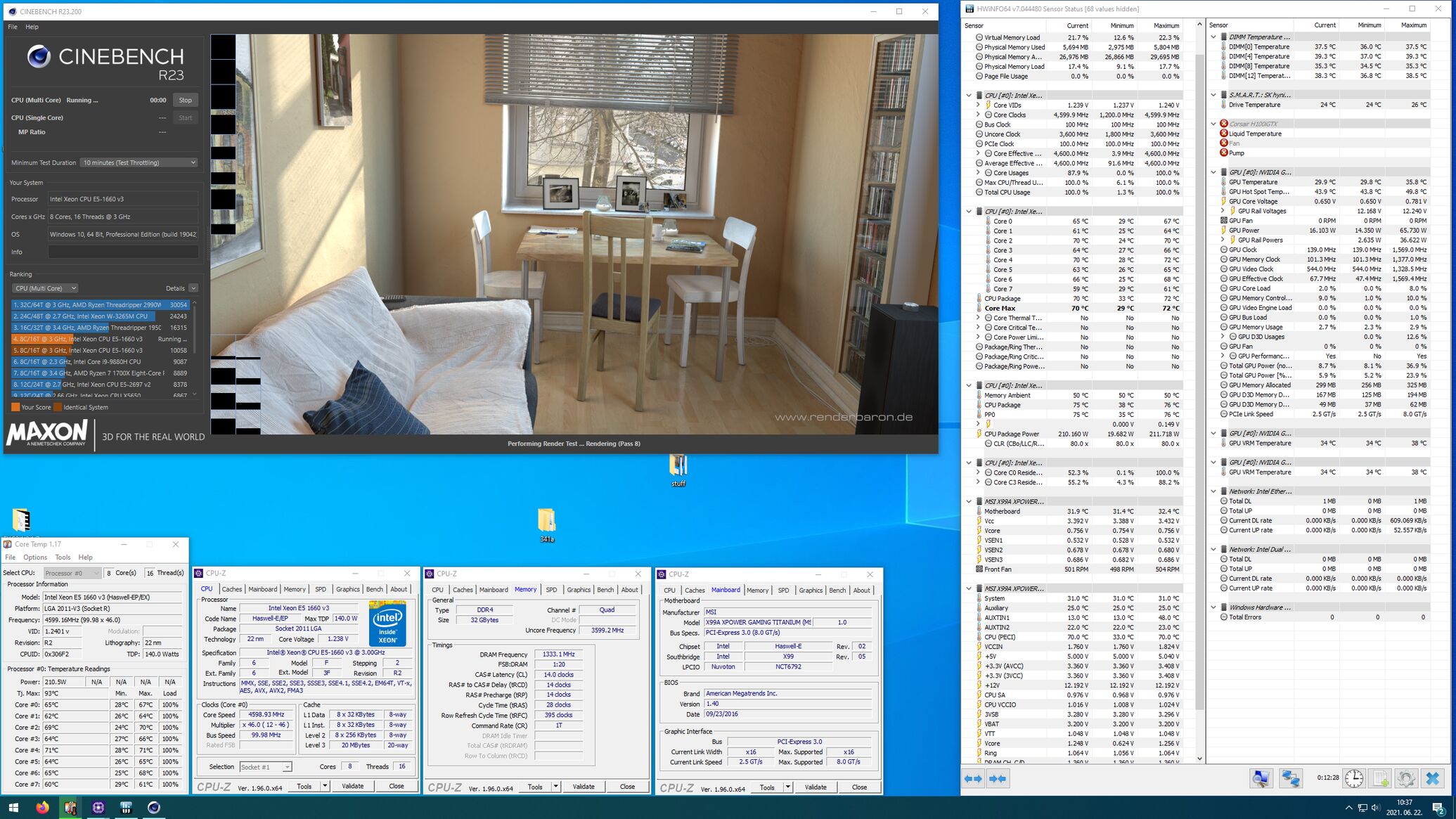This screenshot has width=1456, height=819.
Task: Switch to HWiNFO taskbar icon
Action: click(126, 808)
